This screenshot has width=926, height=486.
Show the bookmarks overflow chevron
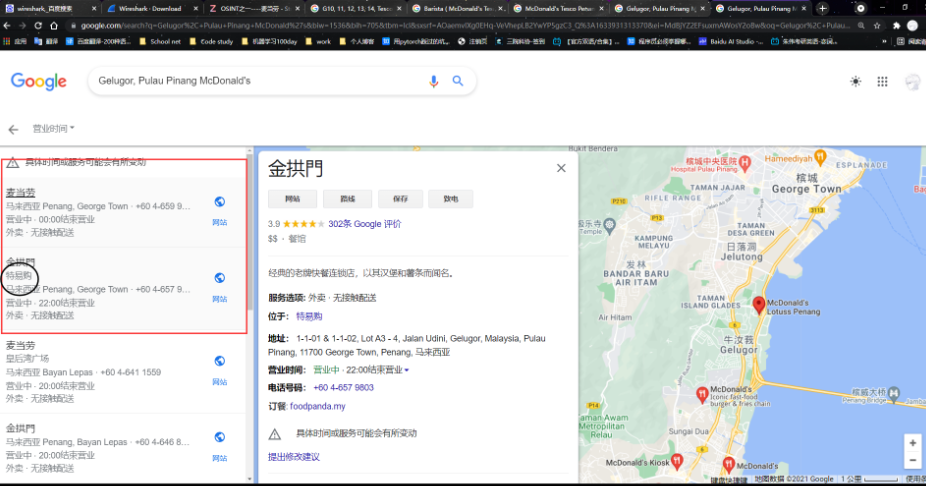tap(884, 41)
